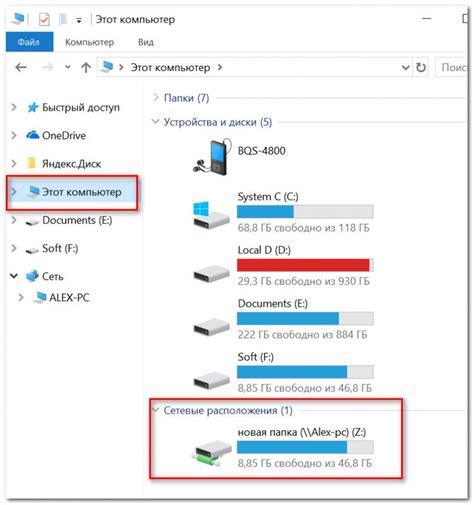Select the System C (C:) drive icon
Viewport: 474px width, 505px height.
pyautogui.click(x=211, y=215)
